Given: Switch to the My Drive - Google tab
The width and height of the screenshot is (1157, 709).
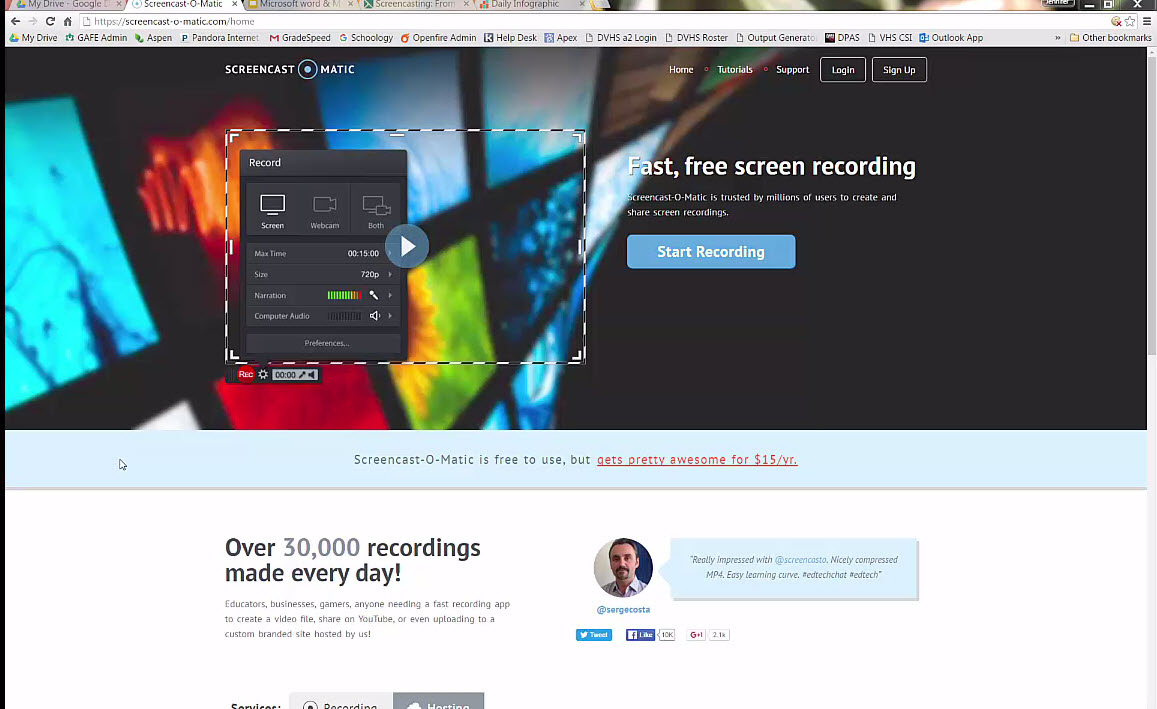Looking at the screenshot, I should (x=66, y=4).
